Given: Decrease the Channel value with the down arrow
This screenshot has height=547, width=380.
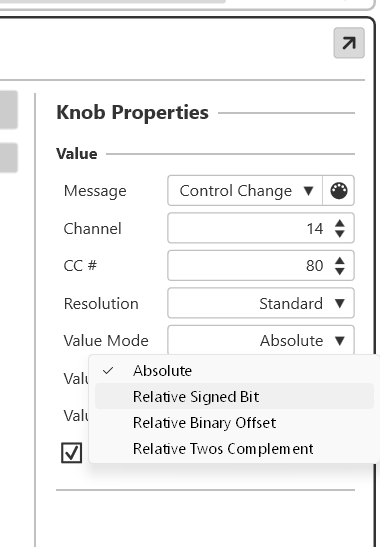Looking at the screenshot, I should (x=340, y=234).
